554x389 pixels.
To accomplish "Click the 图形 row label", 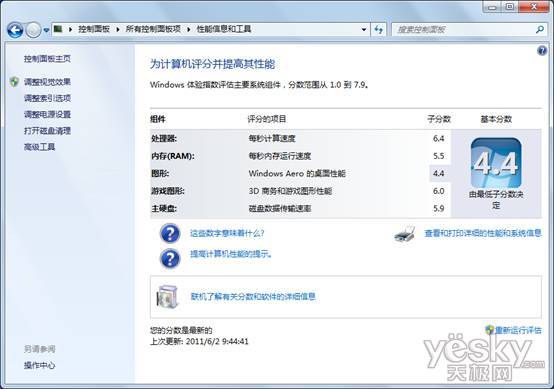I will (x=160, y=173).
